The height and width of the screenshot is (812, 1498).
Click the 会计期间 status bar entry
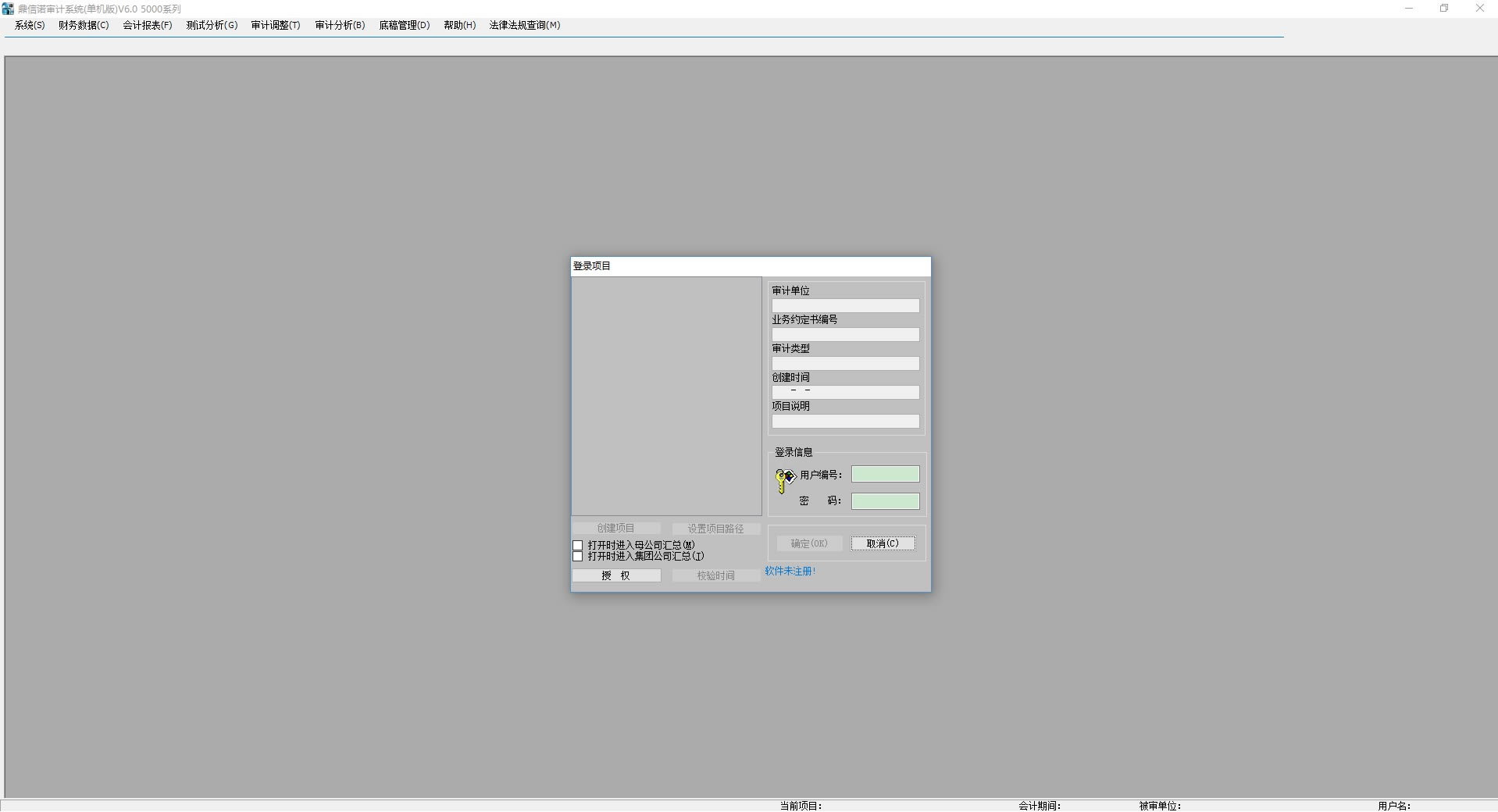tap(1040, 806)
